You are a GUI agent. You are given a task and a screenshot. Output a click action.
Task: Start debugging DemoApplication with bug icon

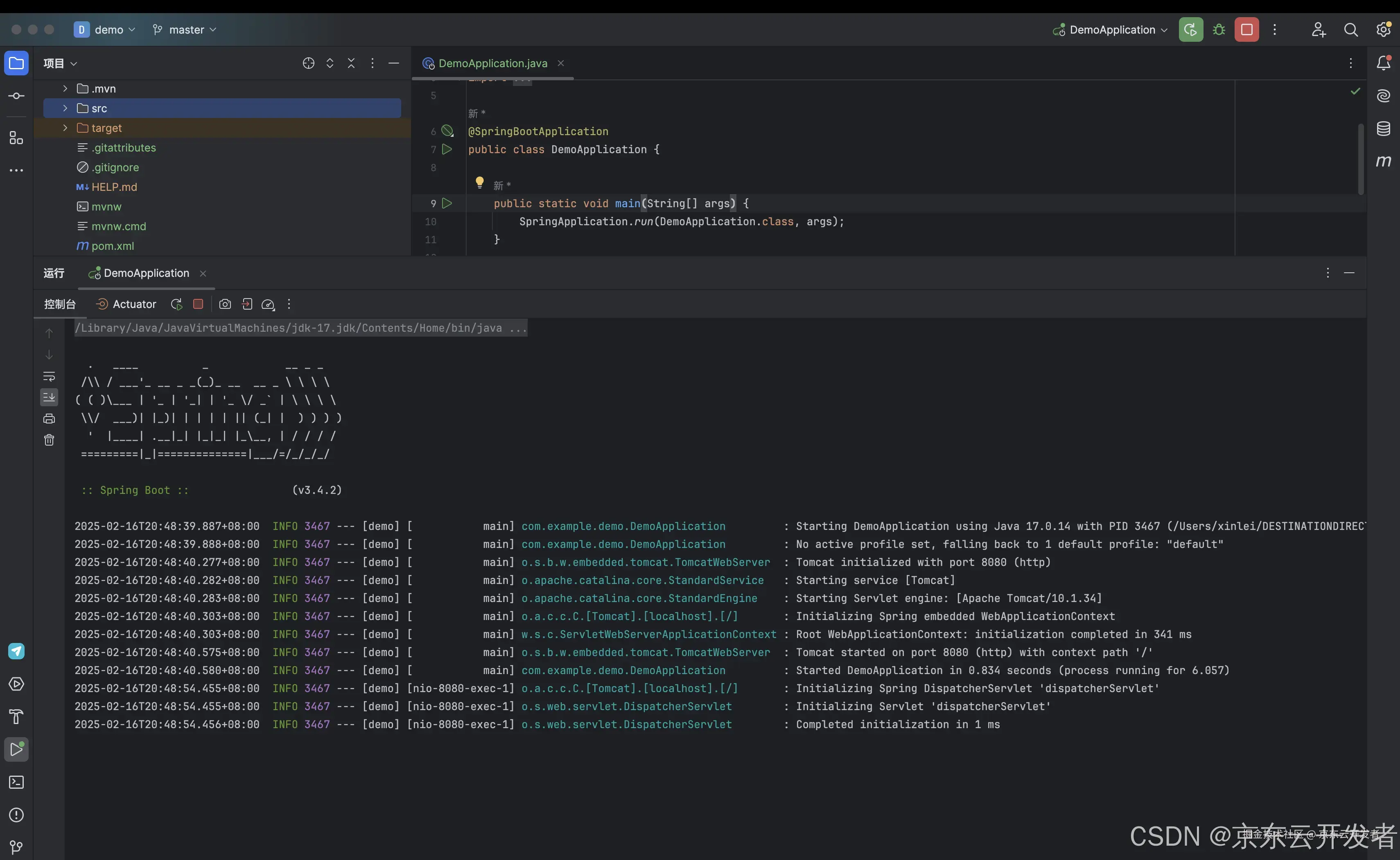pos(1219,29)
